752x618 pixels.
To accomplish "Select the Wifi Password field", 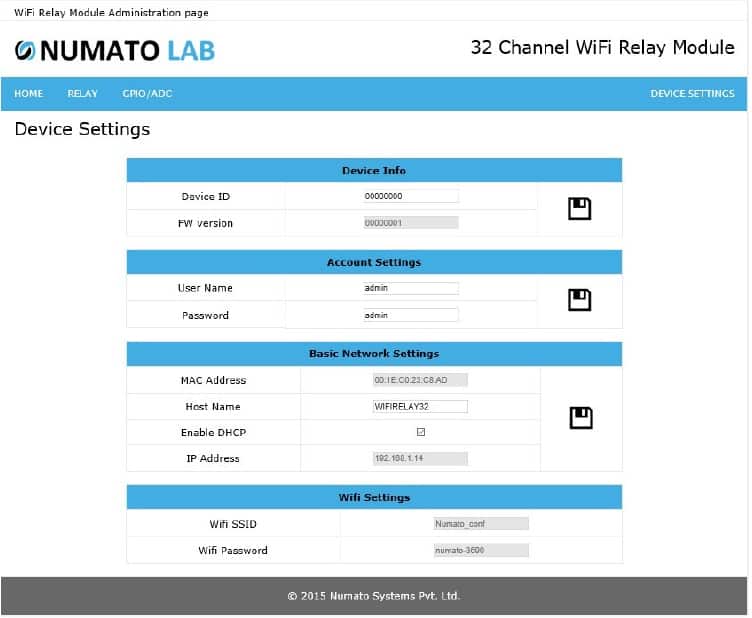I will click(x=480, y=550).
